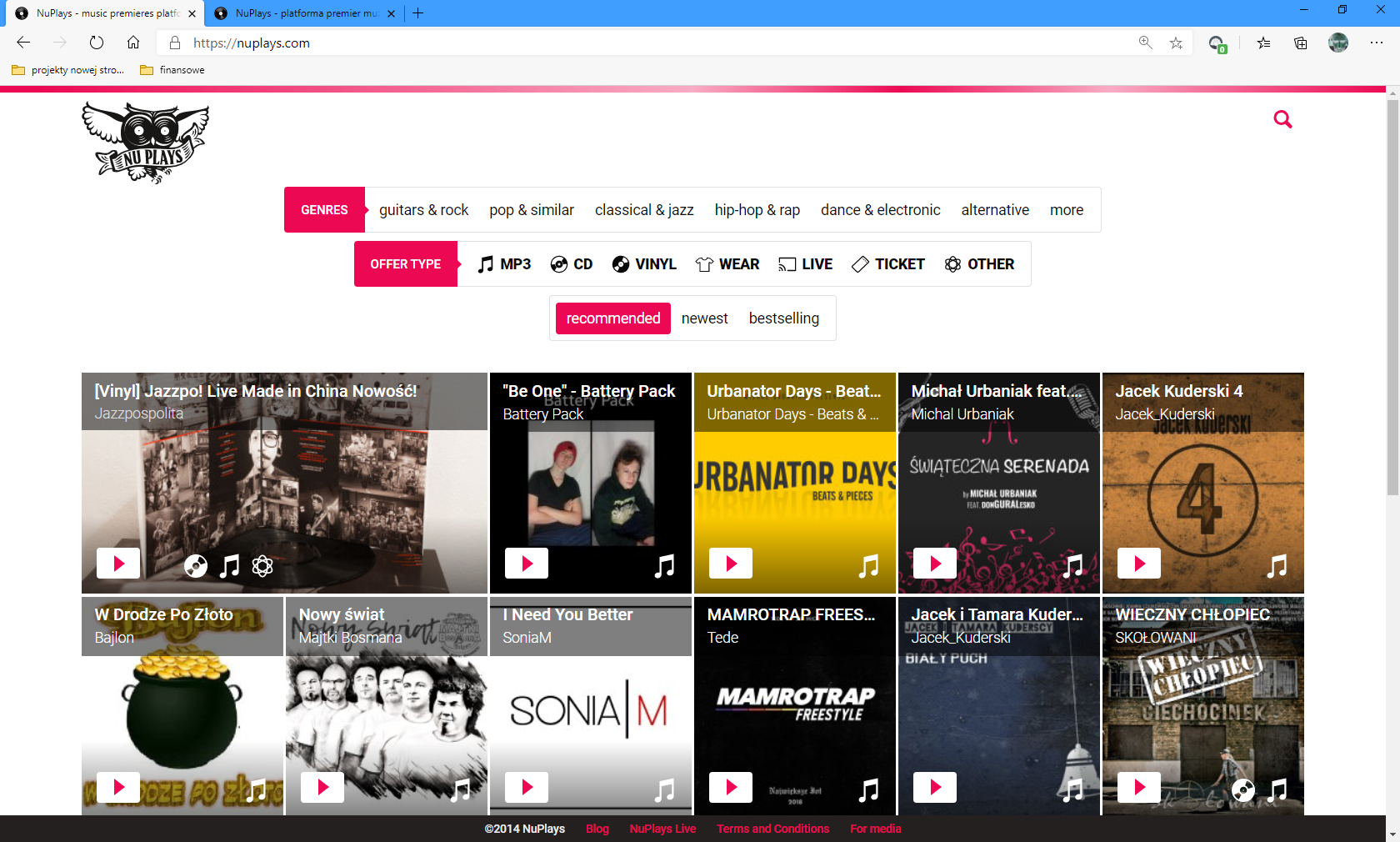Select recommended sorting
The height and width of the screenshot is (842, 1400).
click(x=613, y=318)
